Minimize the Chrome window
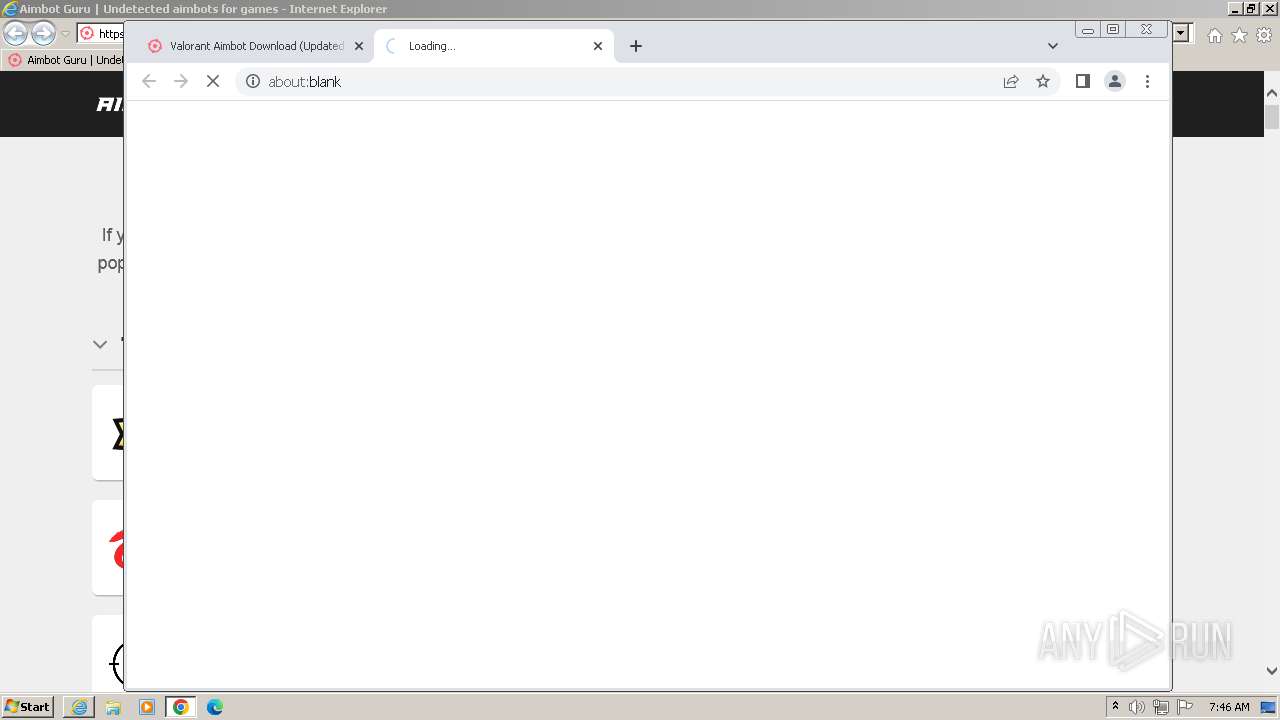 click(1088, 30)
